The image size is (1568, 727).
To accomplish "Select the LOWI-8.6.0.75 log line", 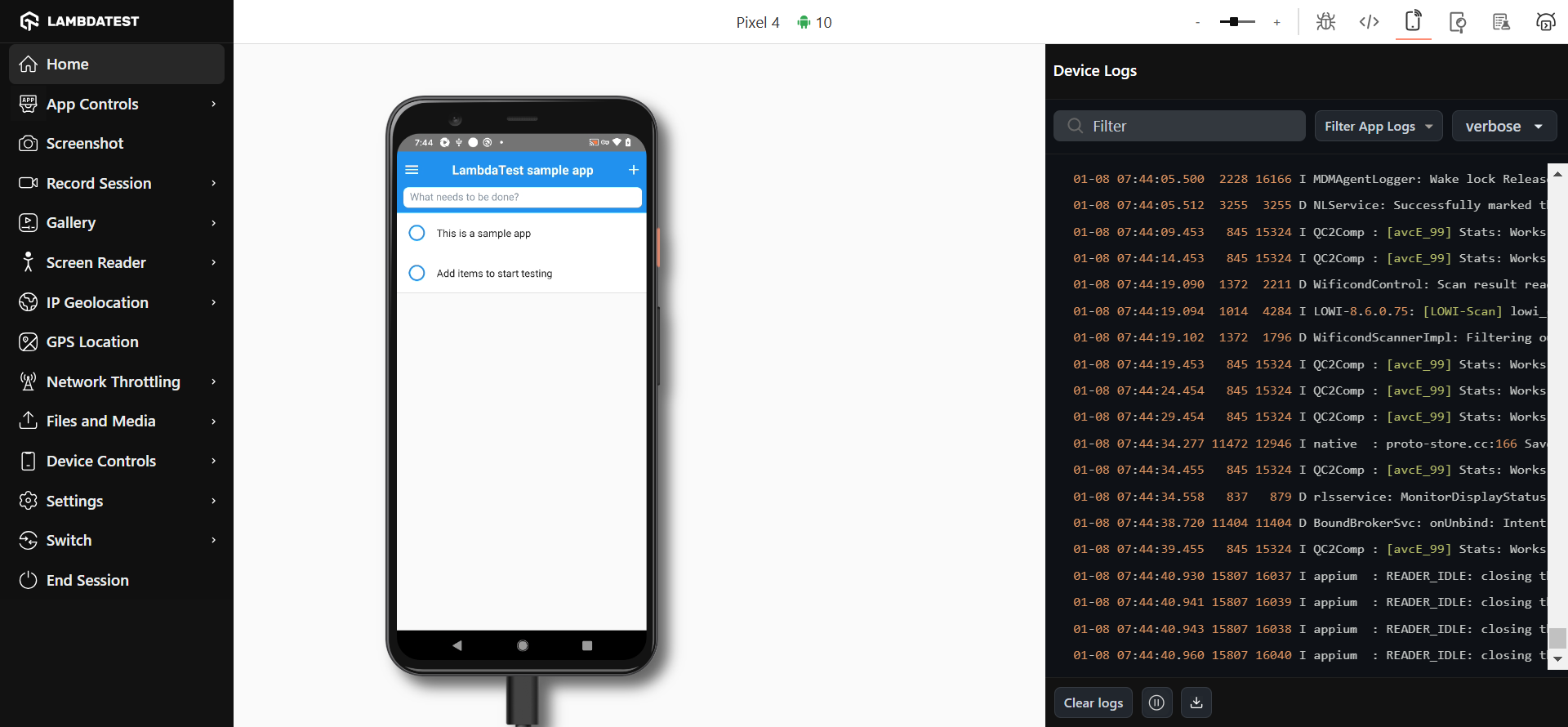I will (1310, 311).
